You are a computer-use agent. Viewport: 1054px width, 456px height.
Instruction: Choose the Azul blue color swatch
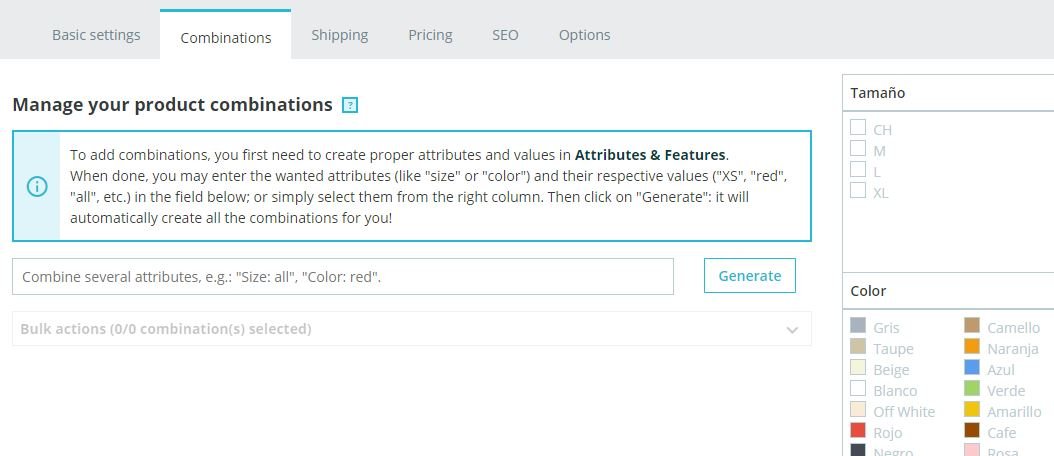(972, 368)
